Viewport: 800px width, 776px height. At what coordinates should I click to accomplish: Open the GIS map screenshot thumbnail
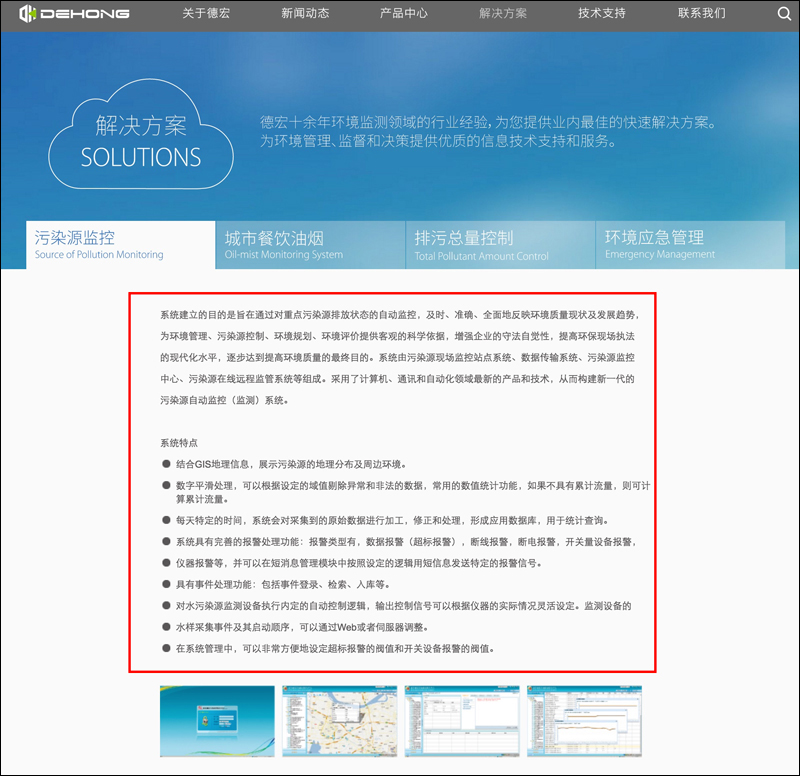click(x=339, y=721)
